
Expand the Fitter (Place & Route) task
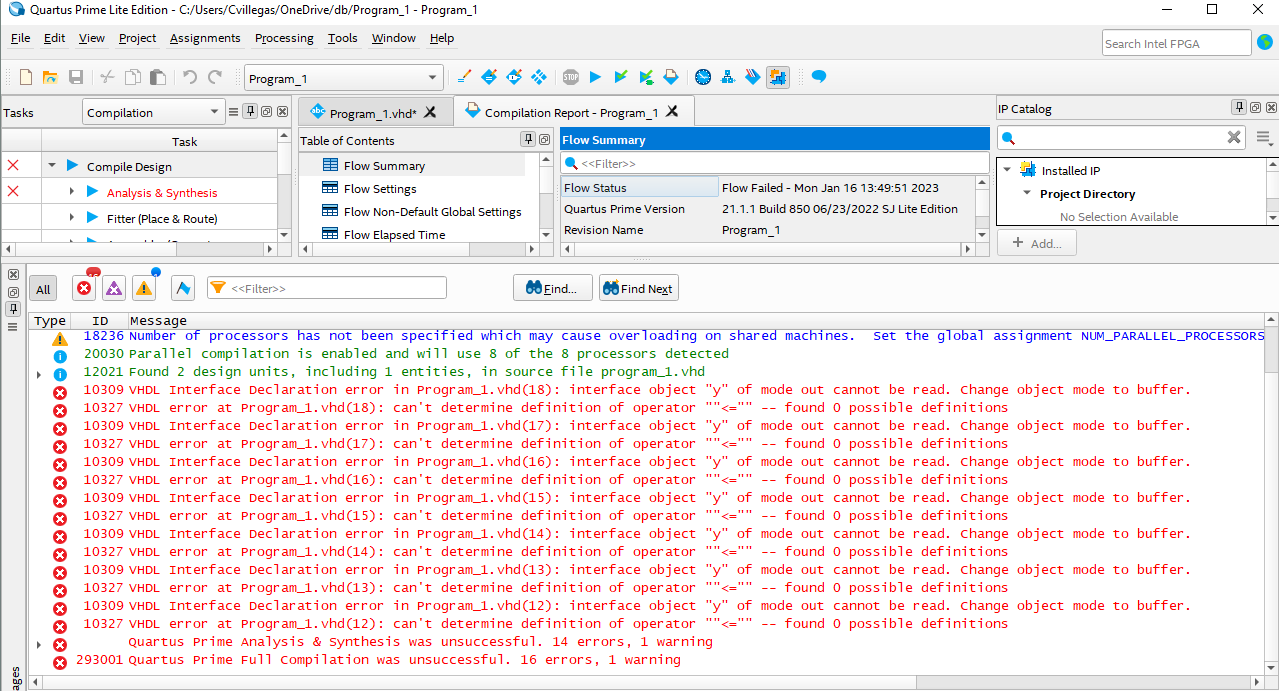click(72, 218)
